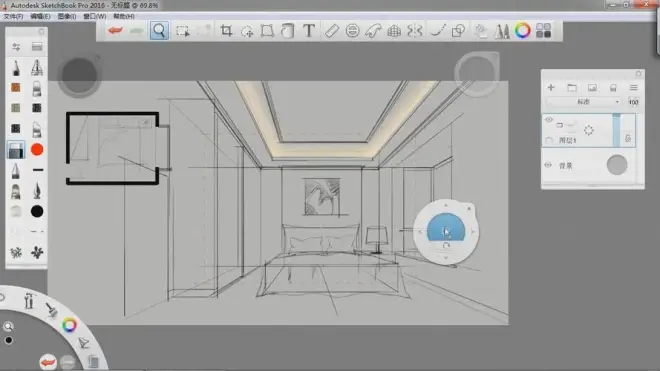Select the red round brush
660x371 pixels.
[37, 149]
